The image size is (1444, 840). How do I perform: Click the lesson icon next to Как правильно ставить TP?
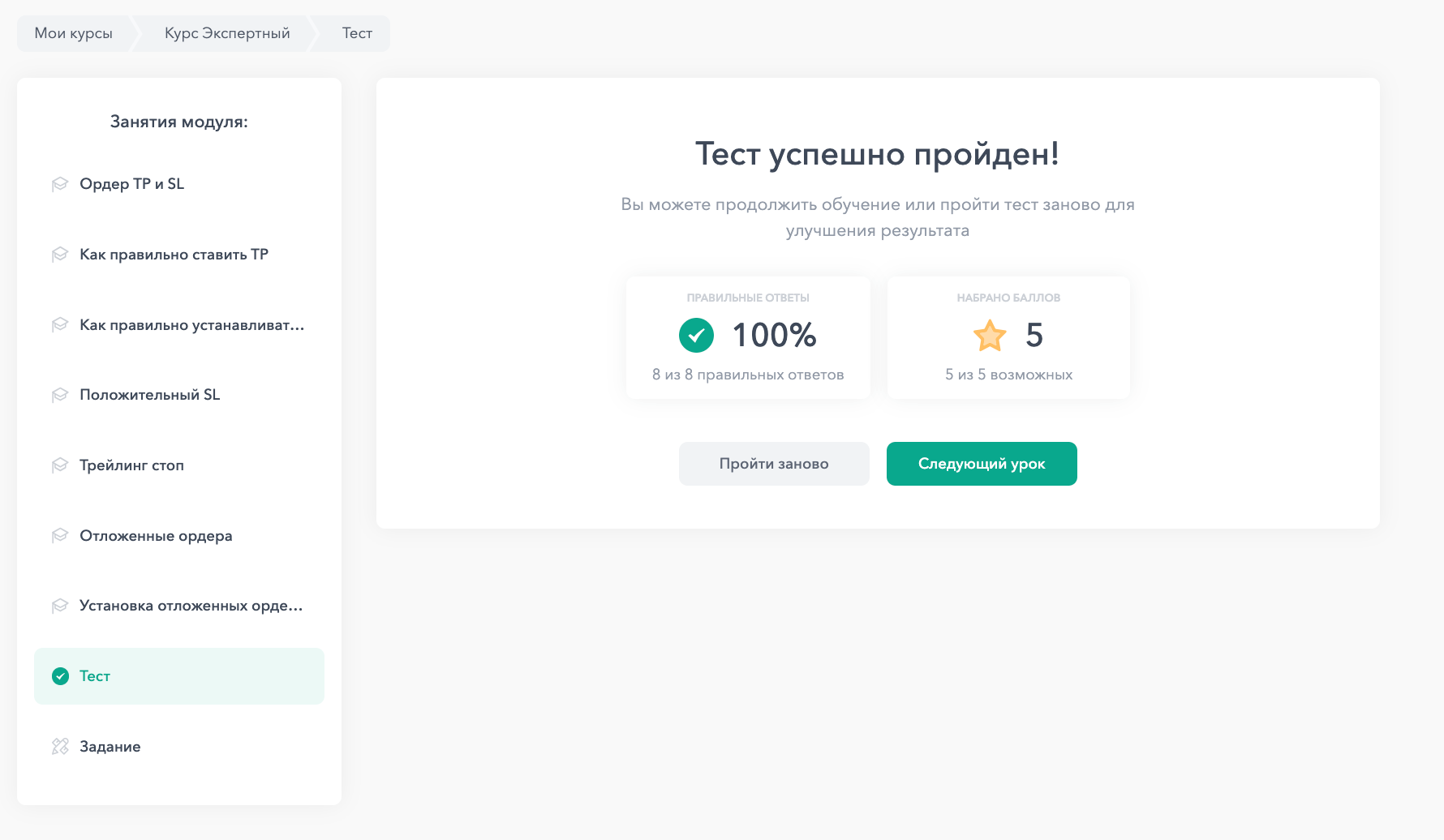point(60,255)
